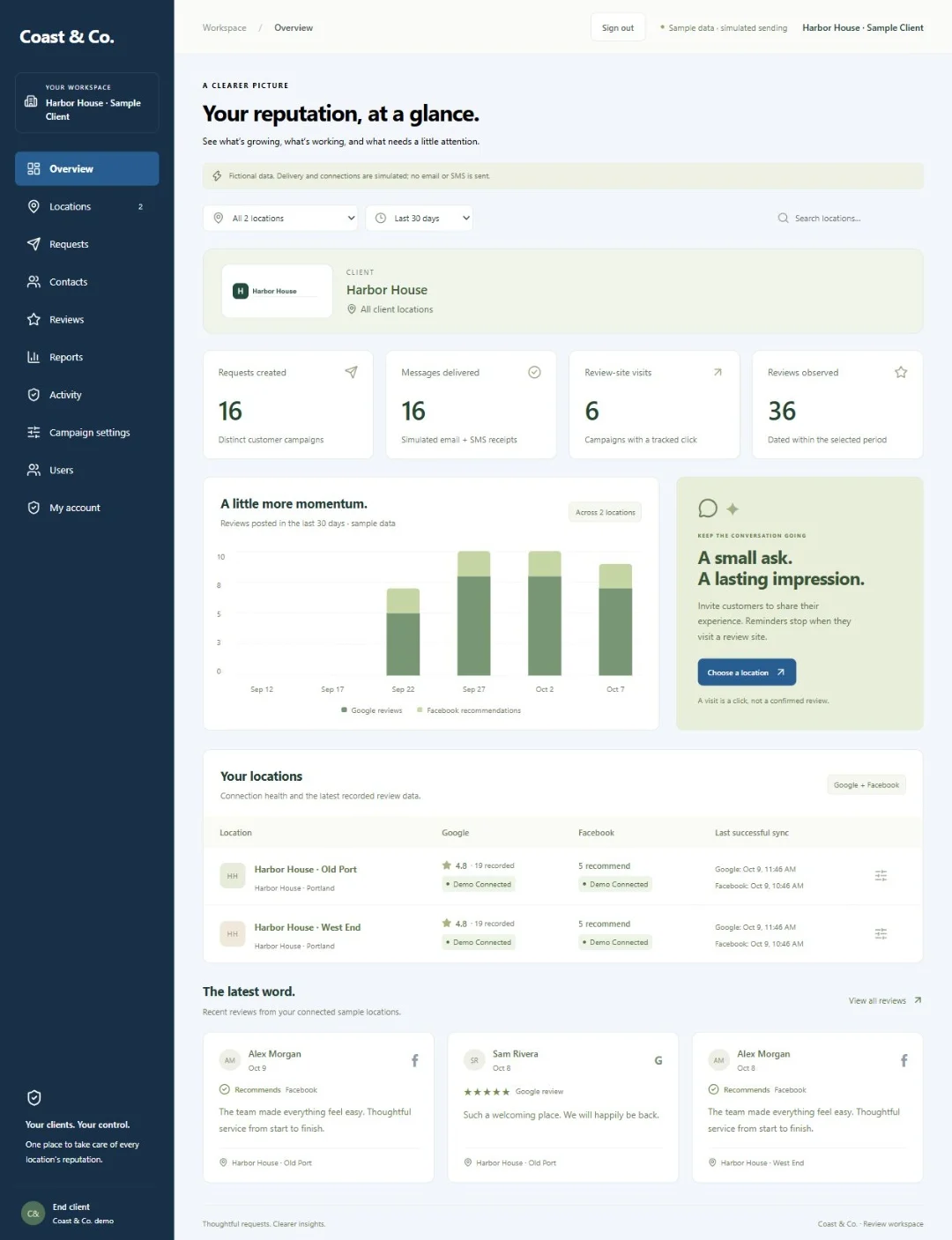Click Facebook icon on Alex Morgan Oct 8 review
The image size is (952, 1240).
pos(904,1060)
